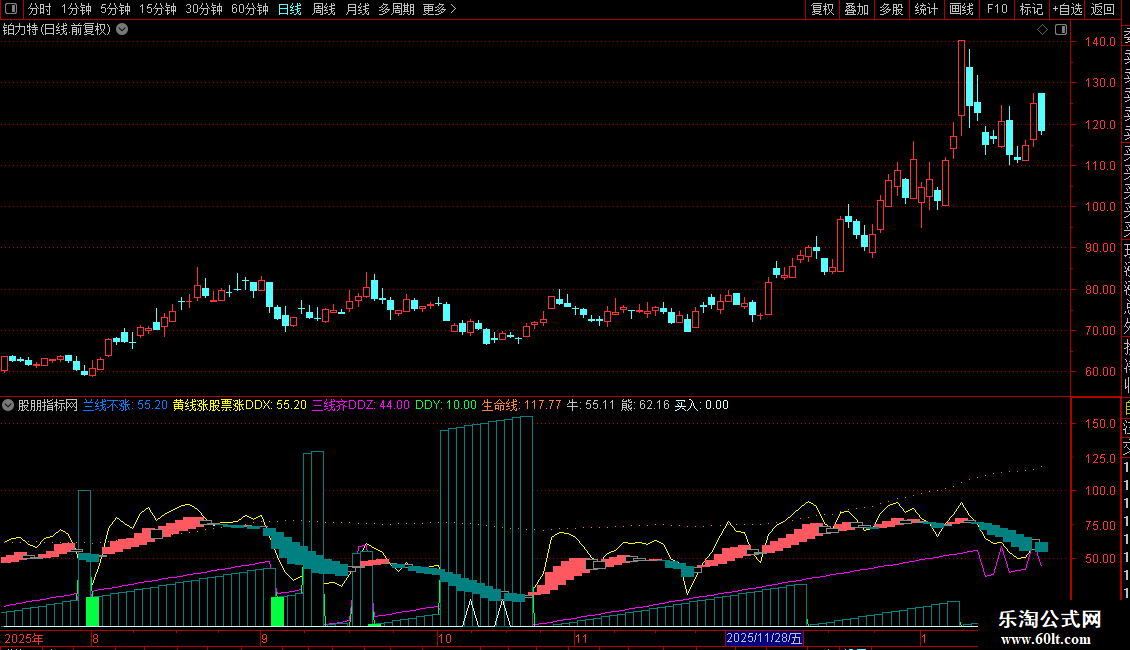The height and width of the screenshot is (650, 1130).
Task: Click 返回 to go back
Action: pos(1103,9)
